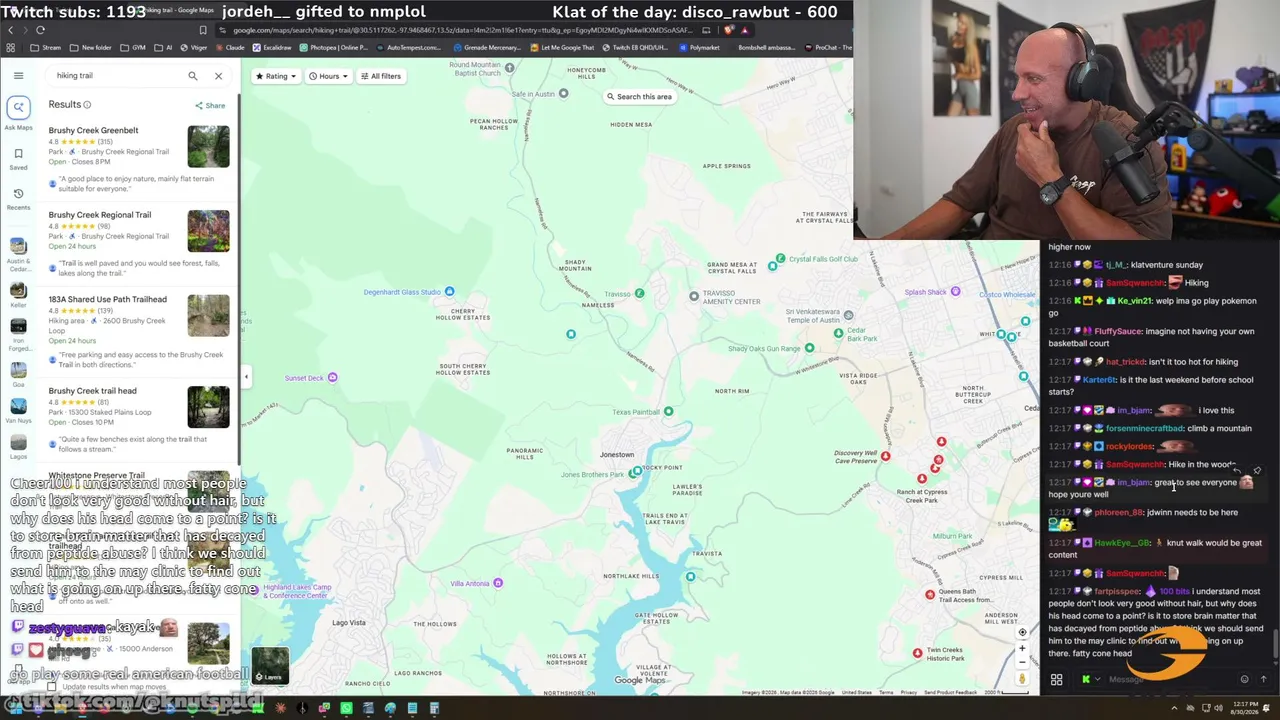Select the Street View pegman
This screenshot has height=720, width=1280.
1022,680
